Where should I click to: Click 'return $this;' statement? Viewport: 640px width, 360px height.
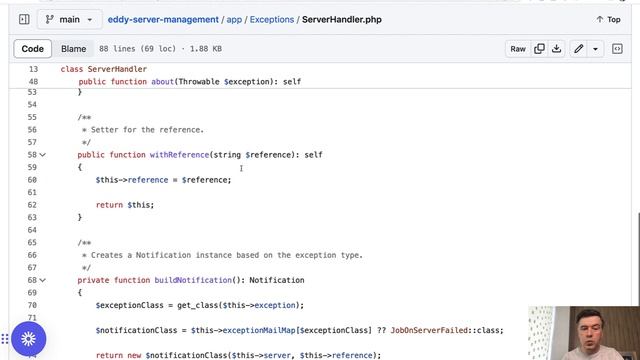pyautogui.click(x=125, y=205)
